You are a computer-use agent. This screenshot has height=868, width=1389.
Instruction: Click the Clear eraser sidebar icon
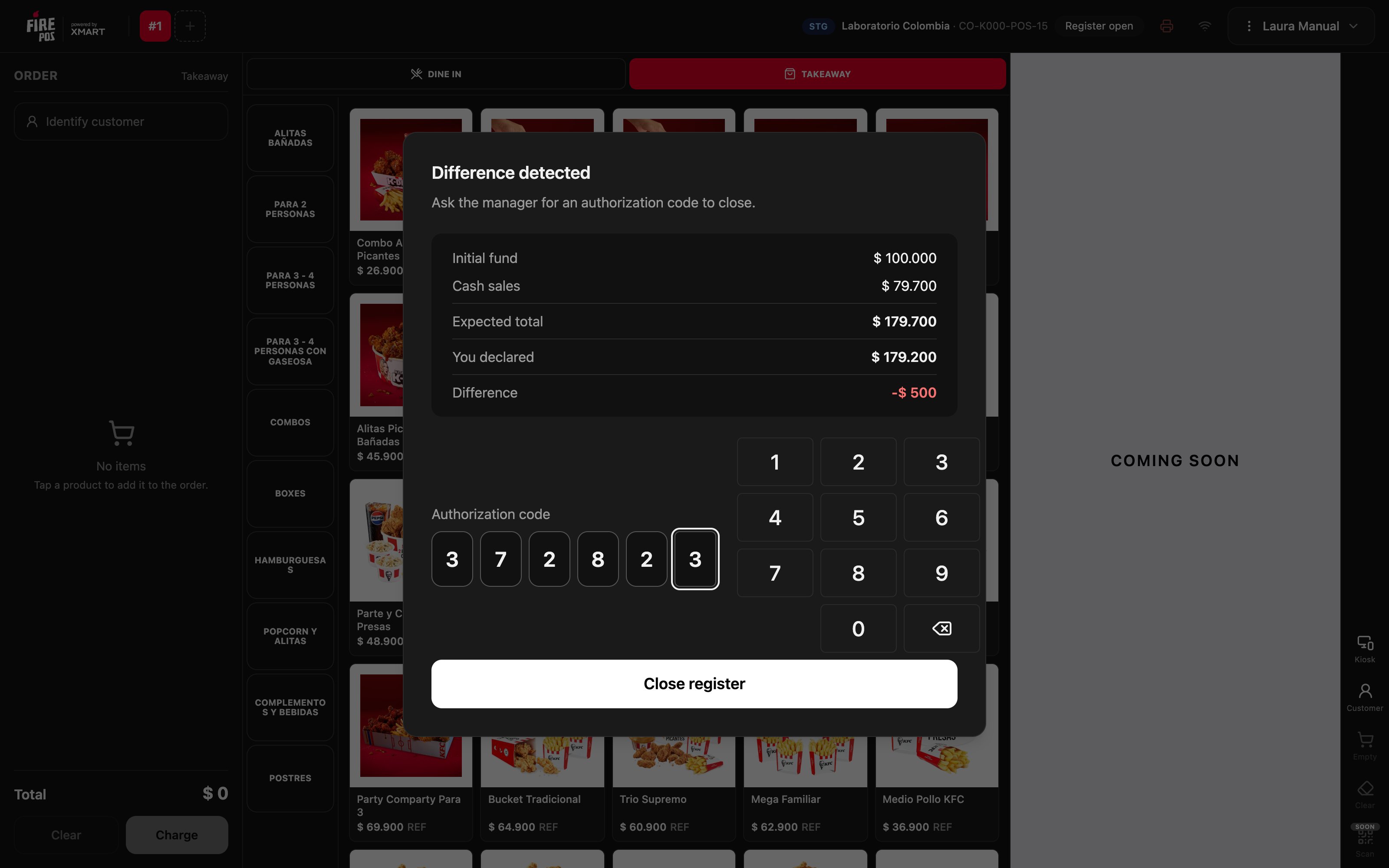1365,795
